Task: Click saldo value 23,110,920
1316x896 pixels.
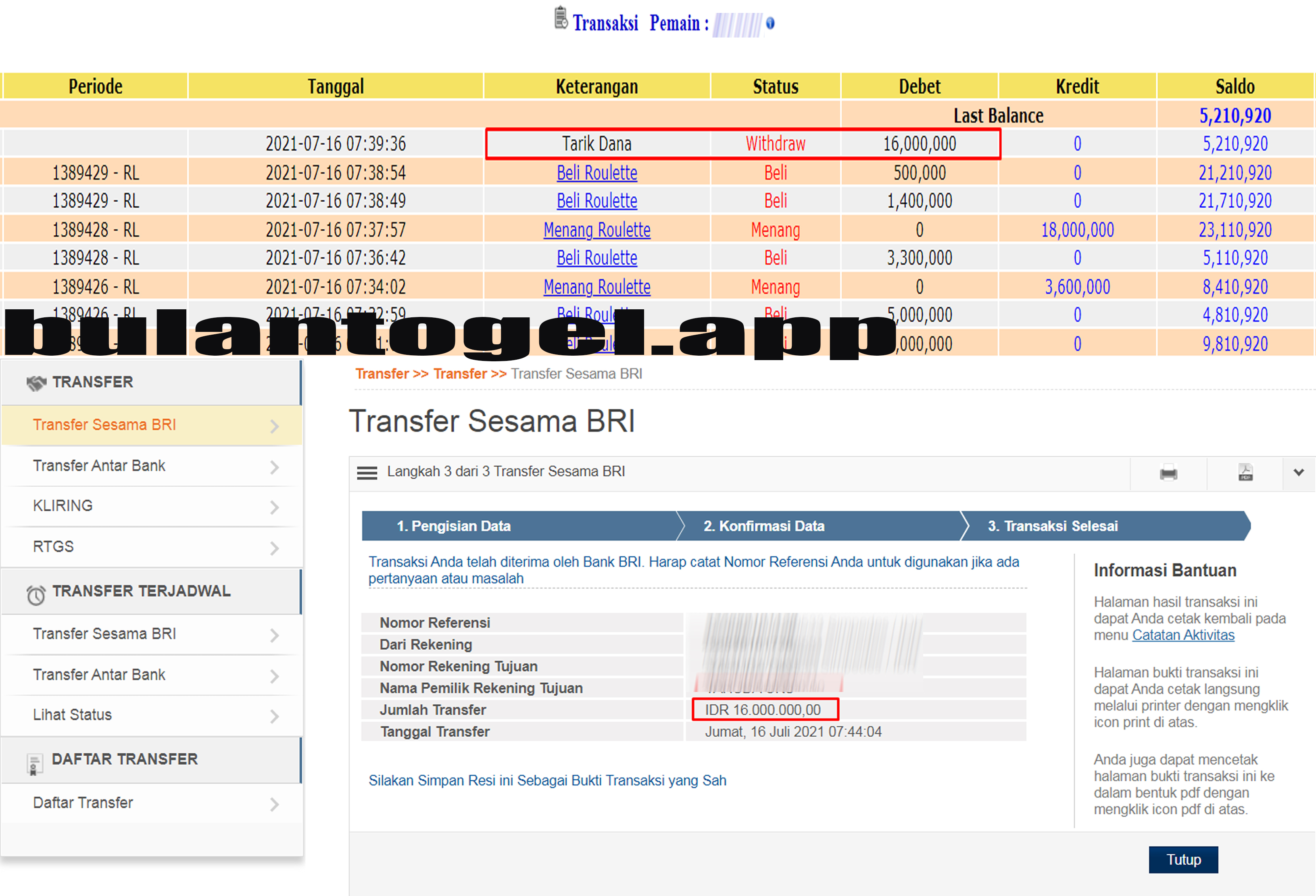Action: (x=1235, y=230)
